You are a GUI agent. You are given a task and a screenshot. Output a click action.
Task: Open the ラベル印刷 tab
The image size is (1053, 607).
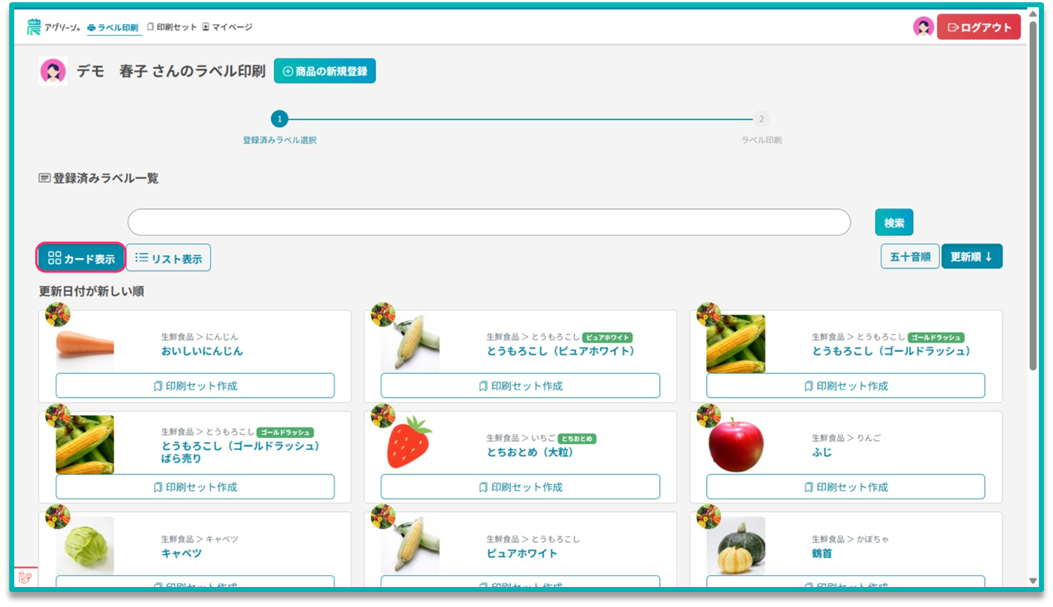pos(113,27)
